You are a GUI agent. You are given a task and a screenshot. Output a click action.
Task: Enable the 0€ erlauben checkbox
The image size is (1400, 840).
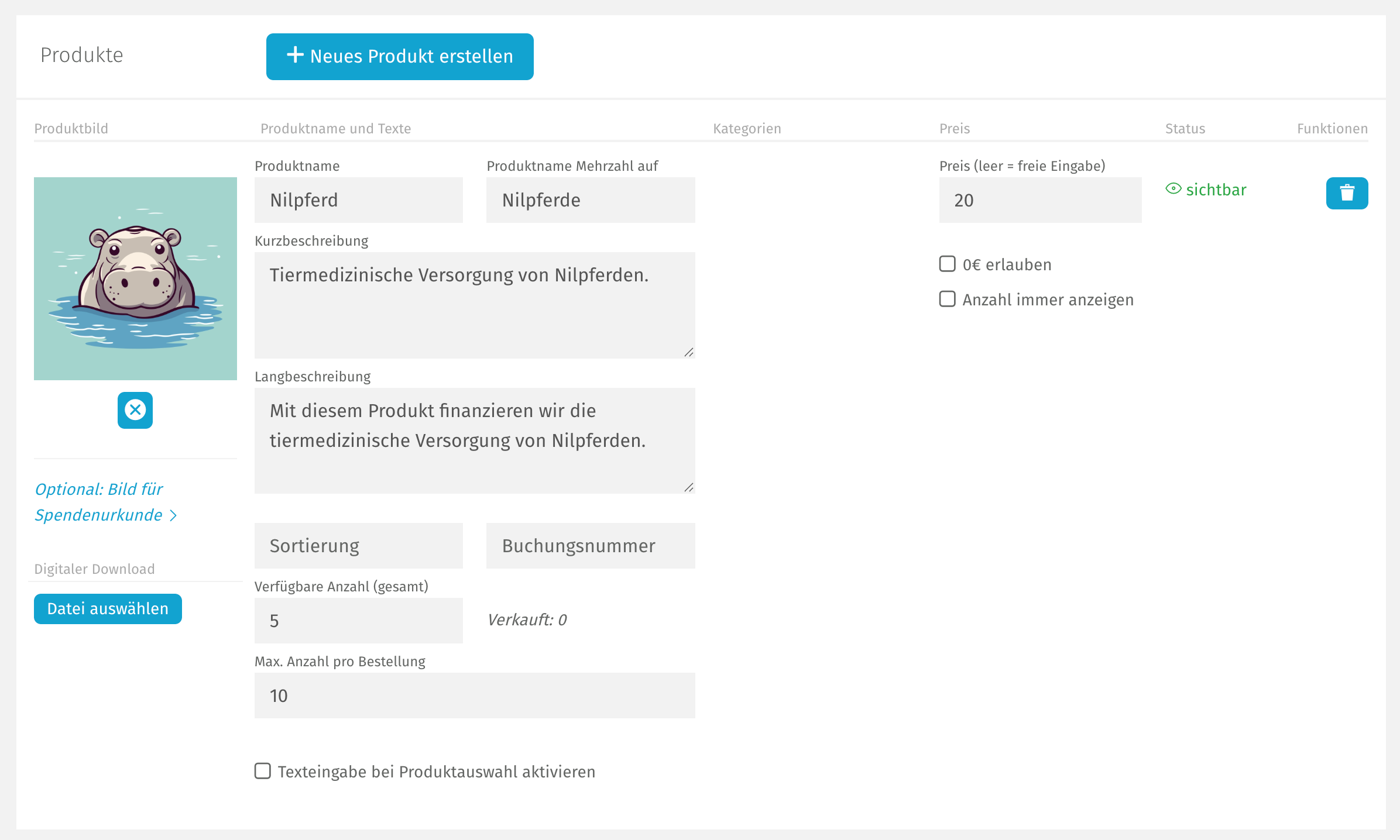click(947, 264)
